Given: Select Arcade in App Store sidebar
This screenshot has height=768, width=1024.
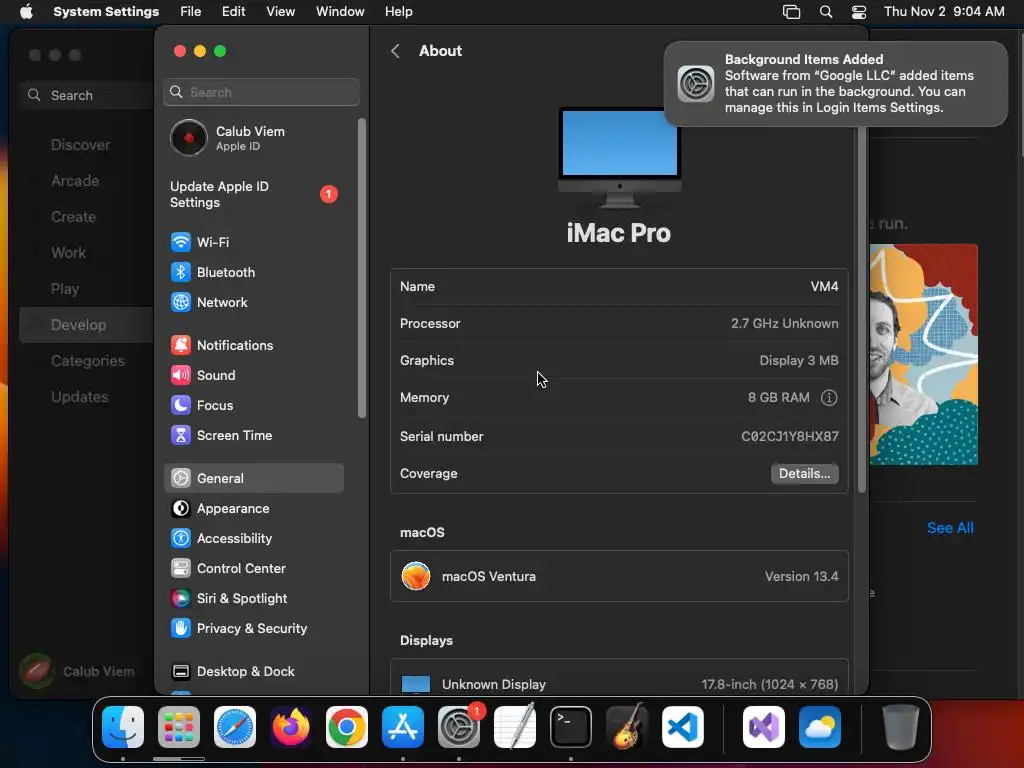Looking at the screenshot, I should coord(75,181).
